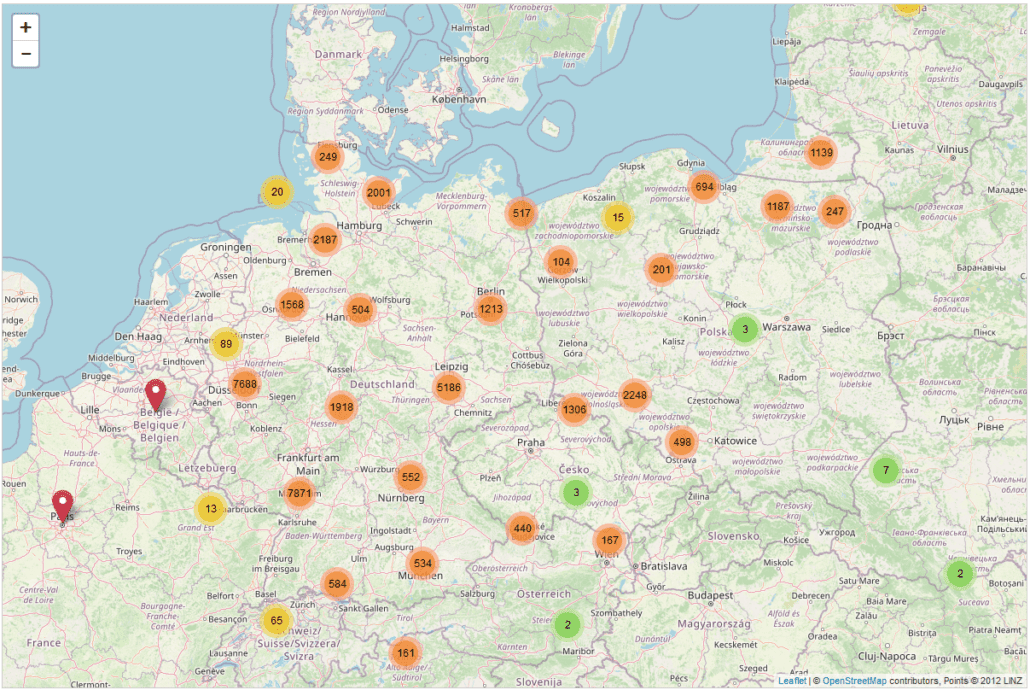Click the yellow 65 cluster in Switzerland

coord(277,620)
